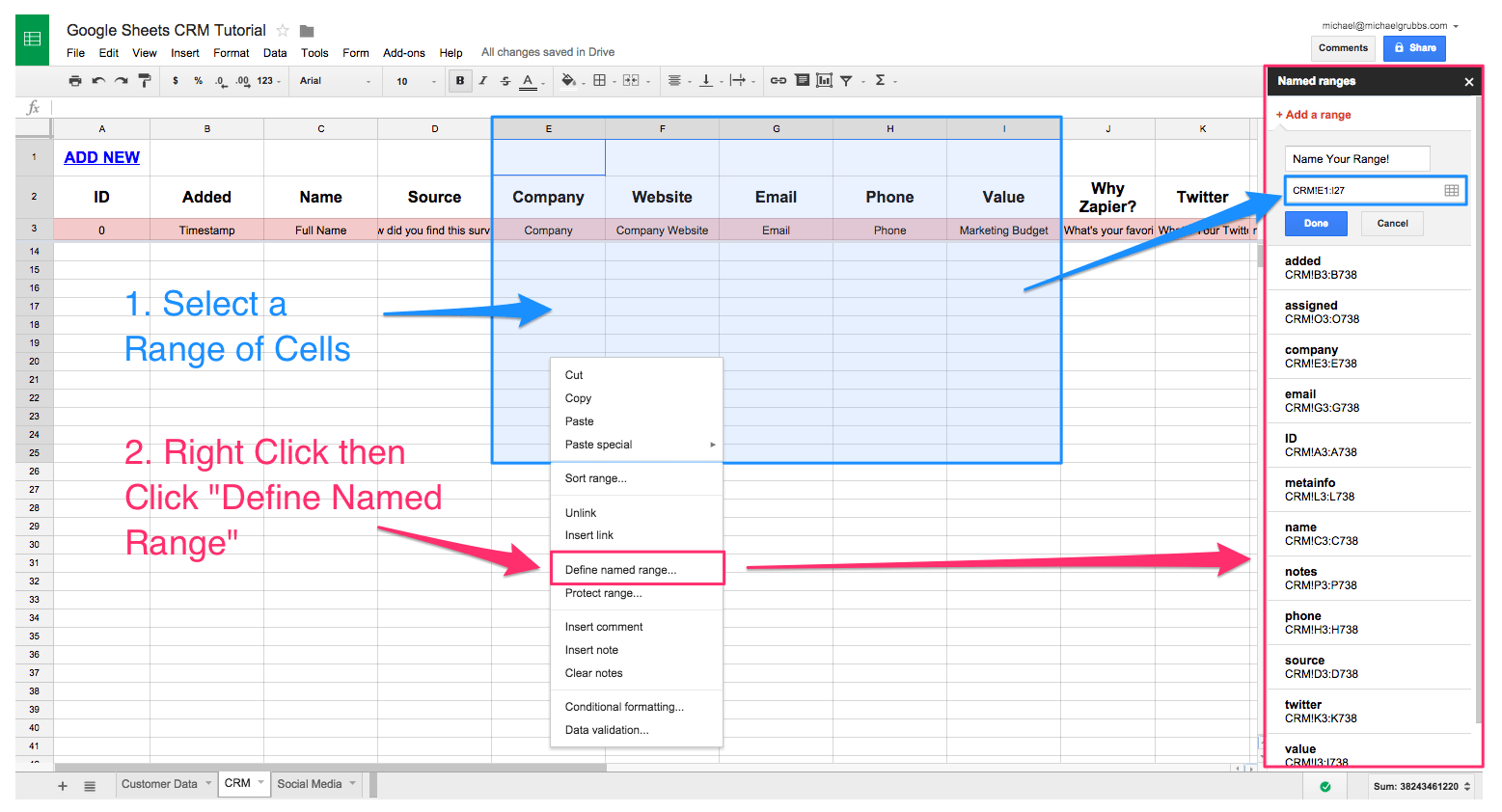The width and height of the screenshot is (1502, 812).
Task: Toggle bold formatting on selected cells
Action: [x=460, y=81]
